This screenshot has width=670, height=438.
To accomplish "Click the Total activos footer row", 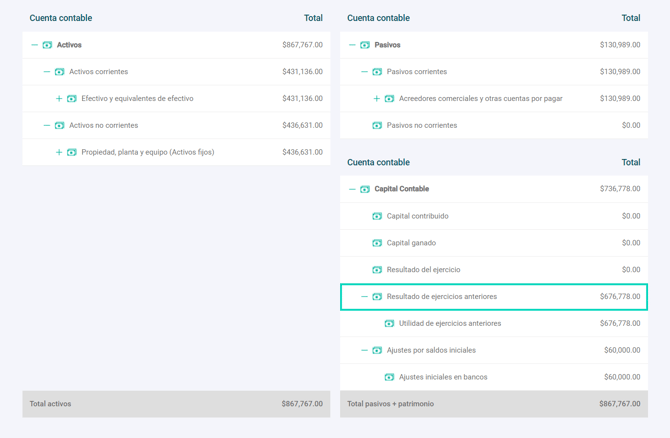I will [176, 404].
